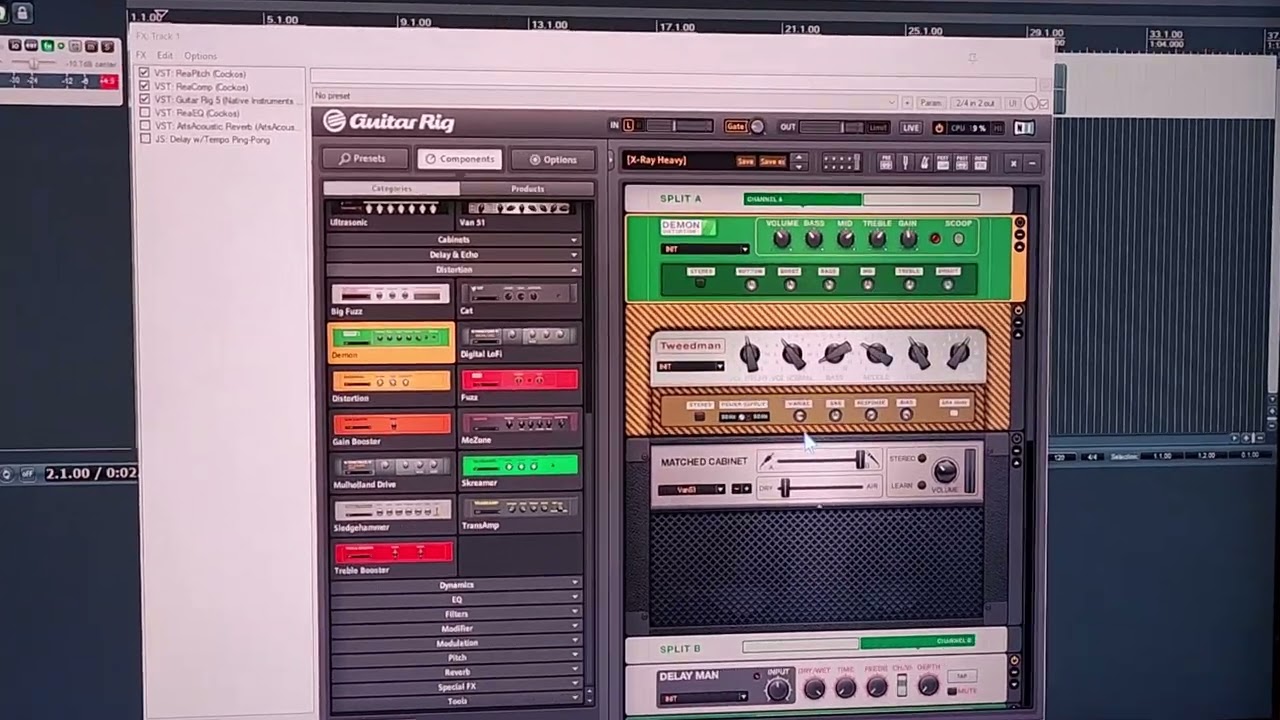Expand the Cabinets category
The width and height of the screenshot is (1280, 720).
pos(454,240)
